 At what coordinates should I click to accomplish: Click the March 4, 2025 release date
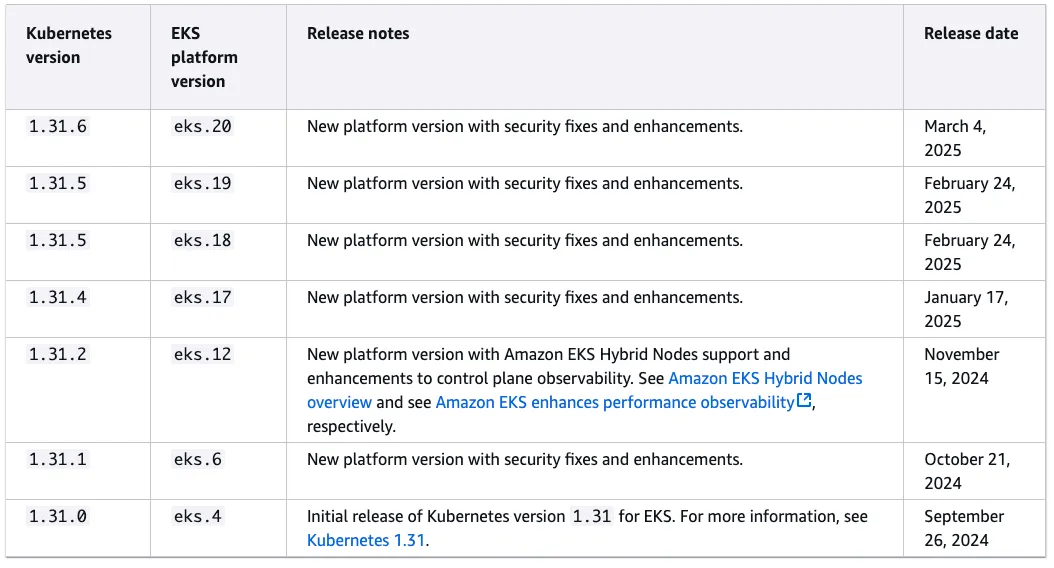coord(955,138)
